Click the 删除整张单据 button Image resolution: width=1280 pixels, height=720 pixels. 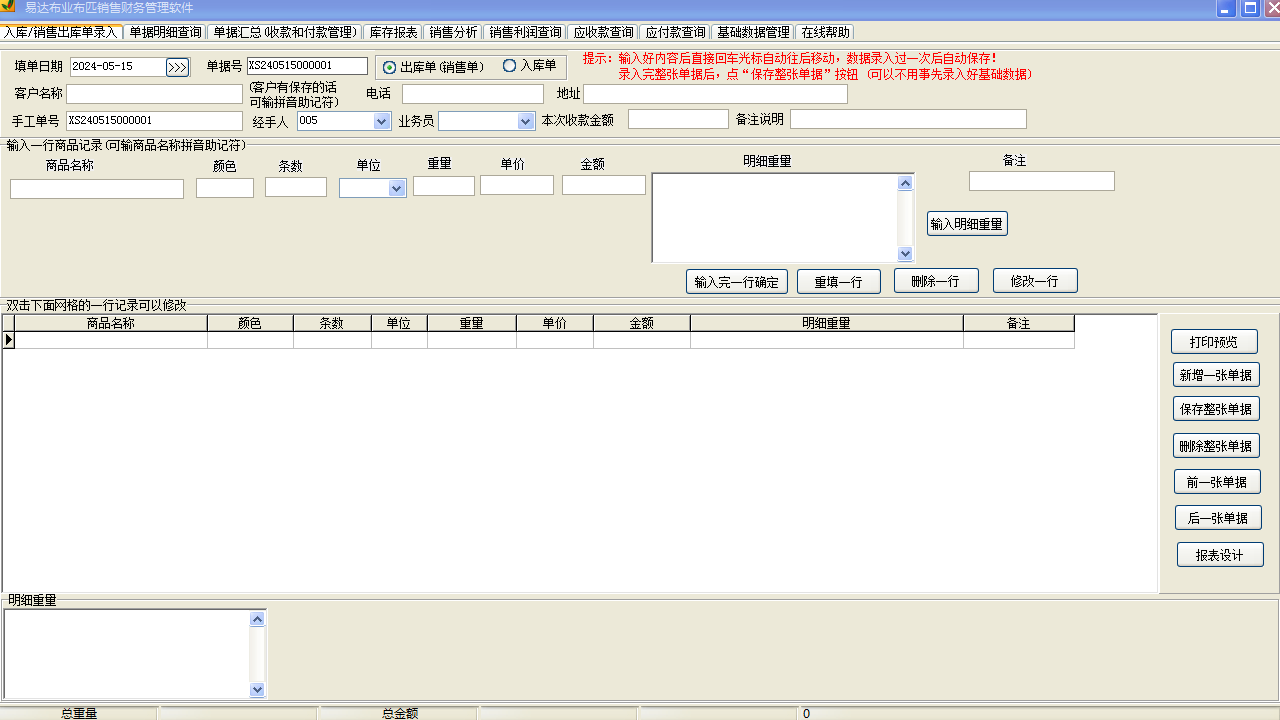[x=1216, y=445]
